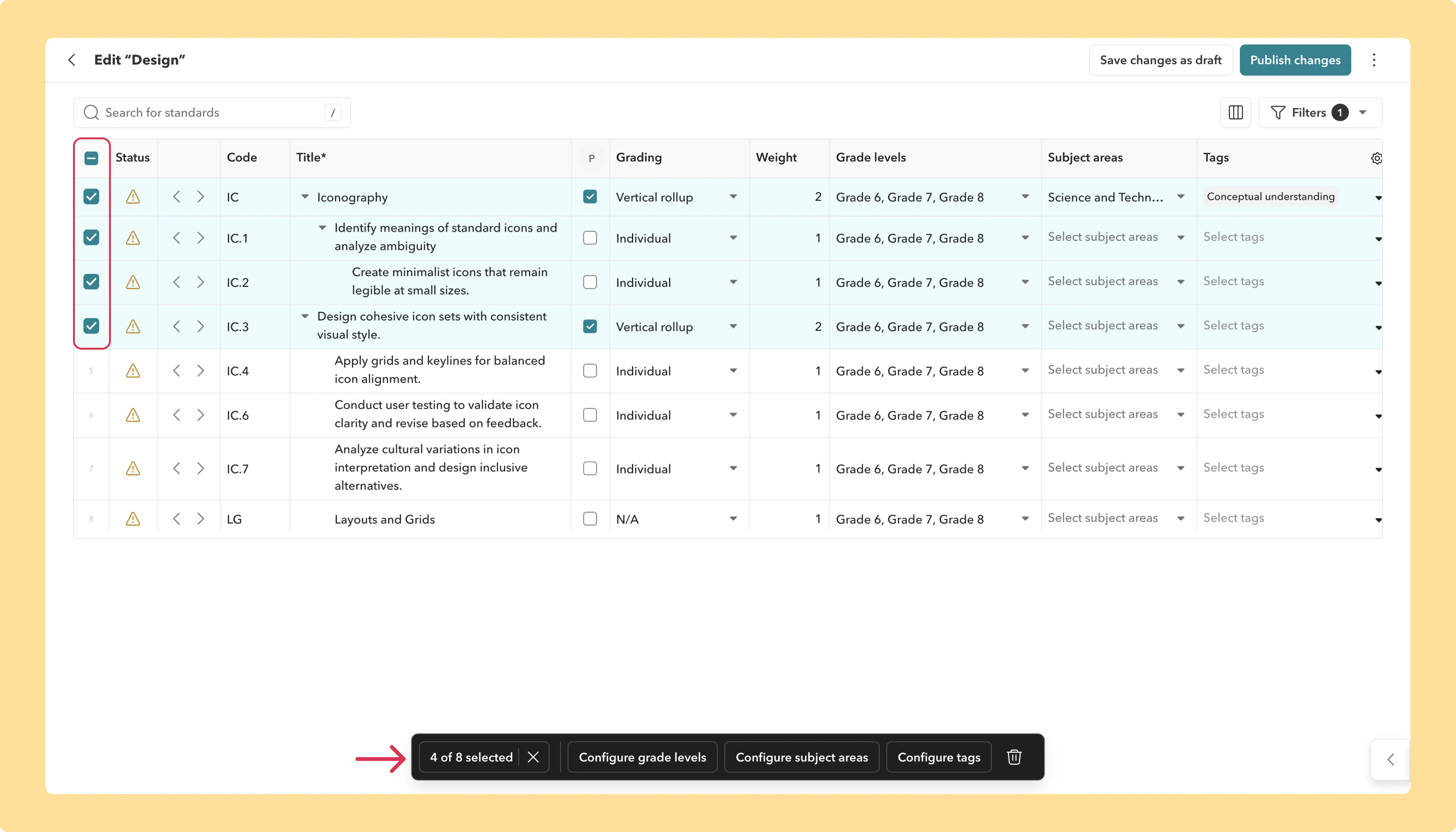
Task: Uncheck the row checkbox for IC
Action: click(91, 197)
